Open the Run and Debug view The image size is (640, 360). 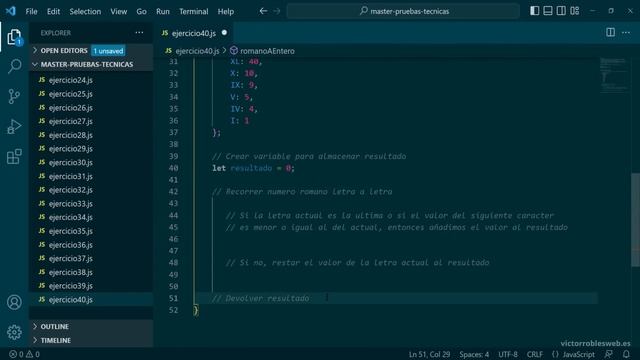pyautogui.click(x=14, y=127)
